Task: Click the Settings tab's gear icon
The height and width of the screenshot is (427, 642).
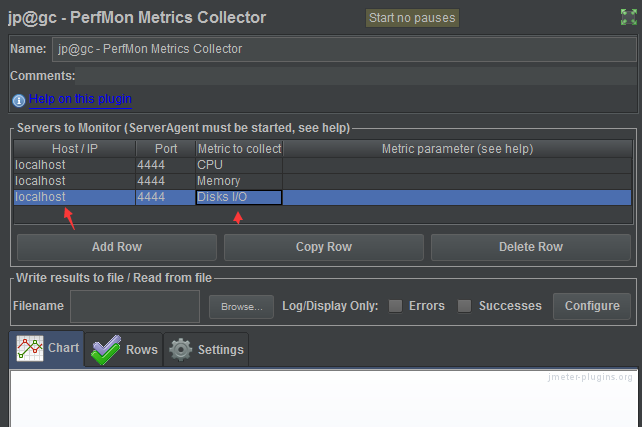Action: point(181,350)
